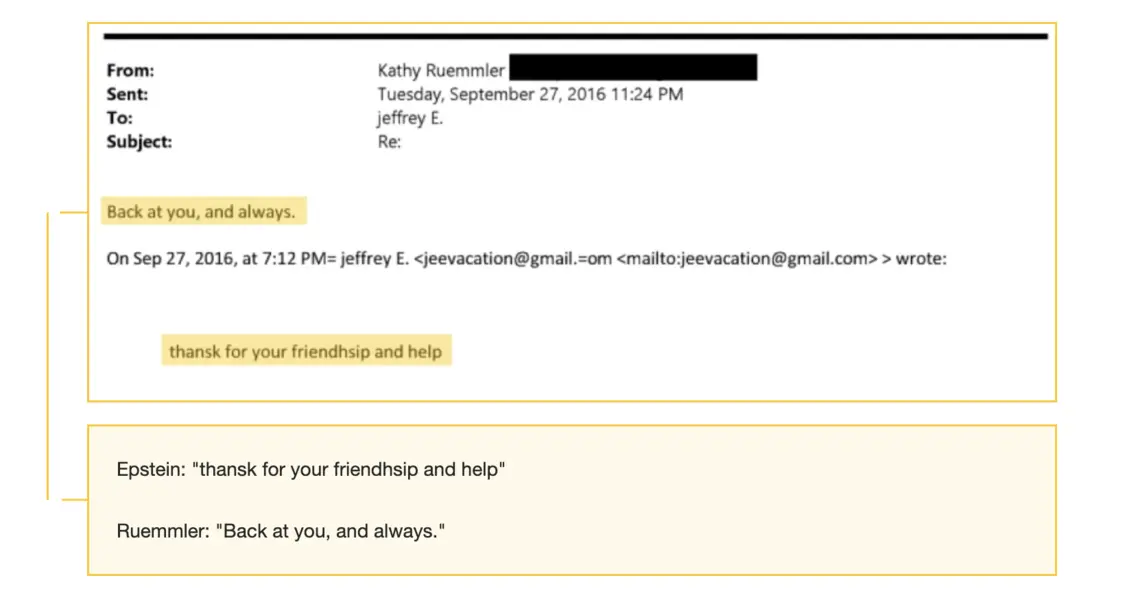Select the sender name Kathy Ruemmler
The width and height of the screenshot is (1125, 591).
pyautogui.click(x=441, y=71)
